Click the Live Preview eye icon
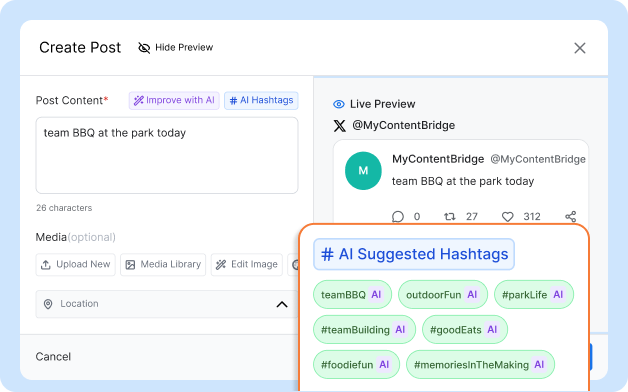Viewport: 628px width, 392px height. click(x=339, y=104)
